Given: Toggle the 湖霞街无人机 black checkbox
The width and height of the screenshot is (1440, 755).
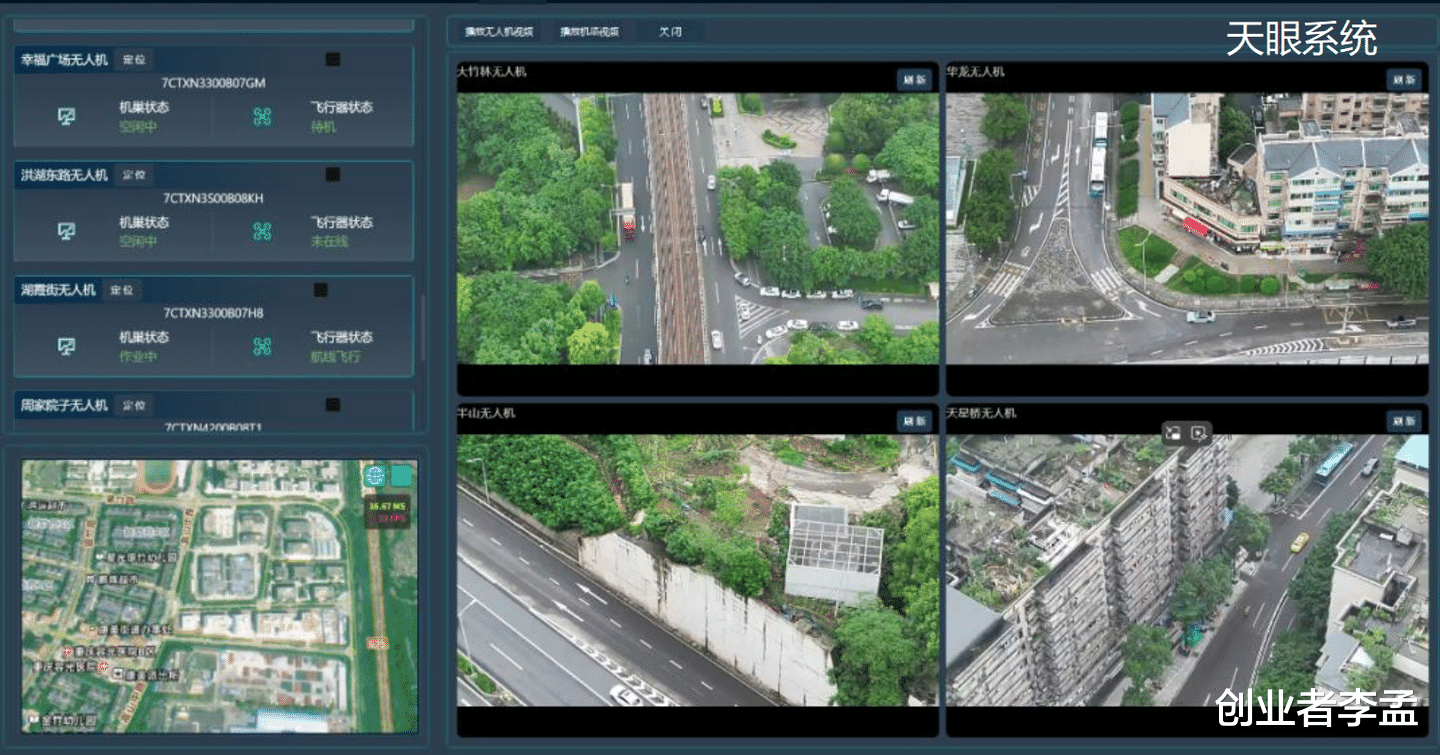Looking at the screenshot, I should [x=321, y=290].
